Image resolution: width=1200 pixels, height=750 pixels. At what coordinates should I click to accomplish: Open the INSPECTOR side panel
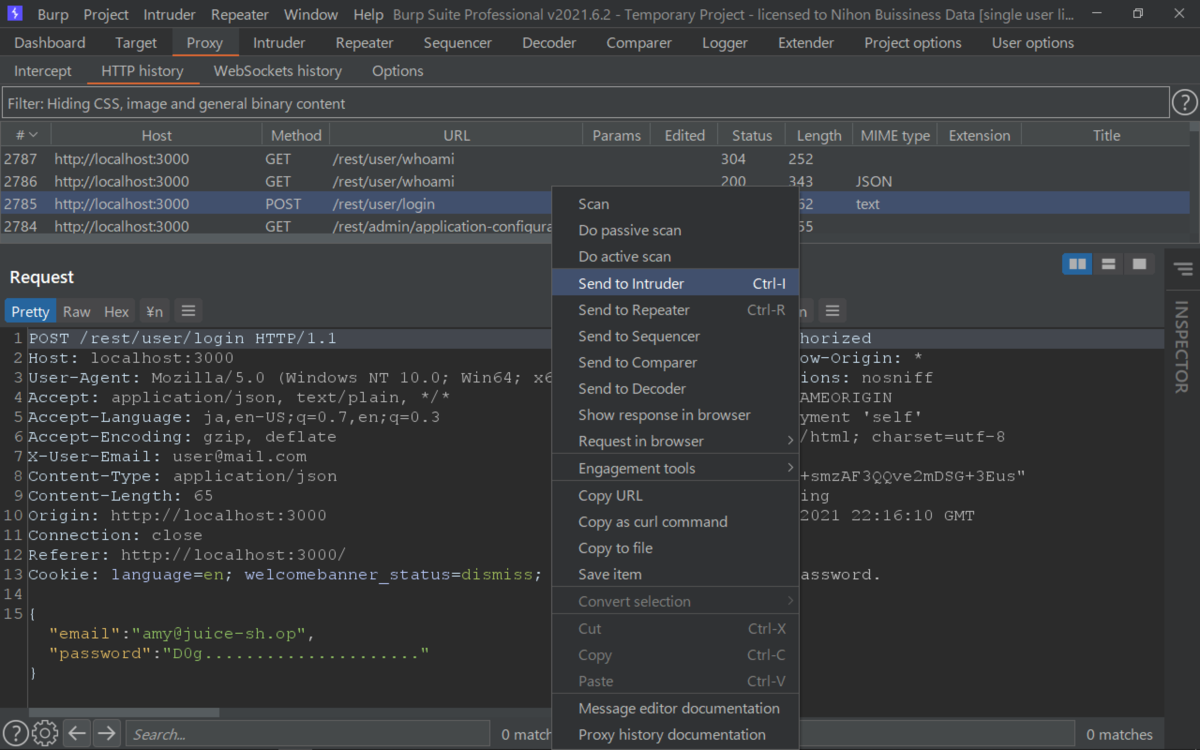1181,346
